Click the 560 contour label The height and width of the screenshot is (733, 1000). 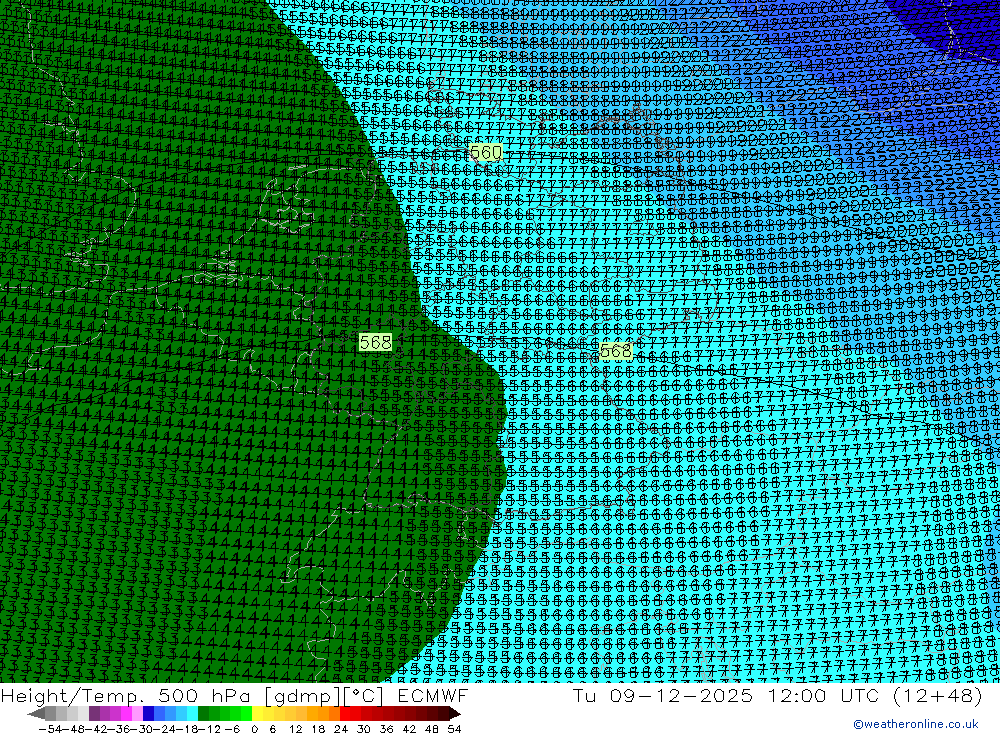click(486, 152)
